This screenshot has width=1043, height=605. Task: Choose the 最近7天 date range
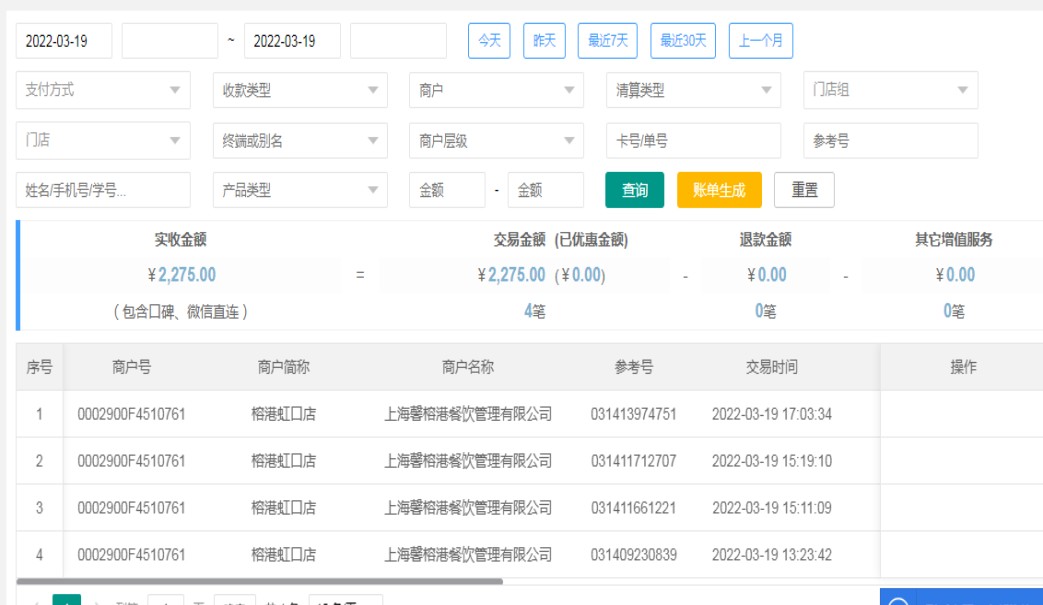pyautogui.click(x=607, y=41)
